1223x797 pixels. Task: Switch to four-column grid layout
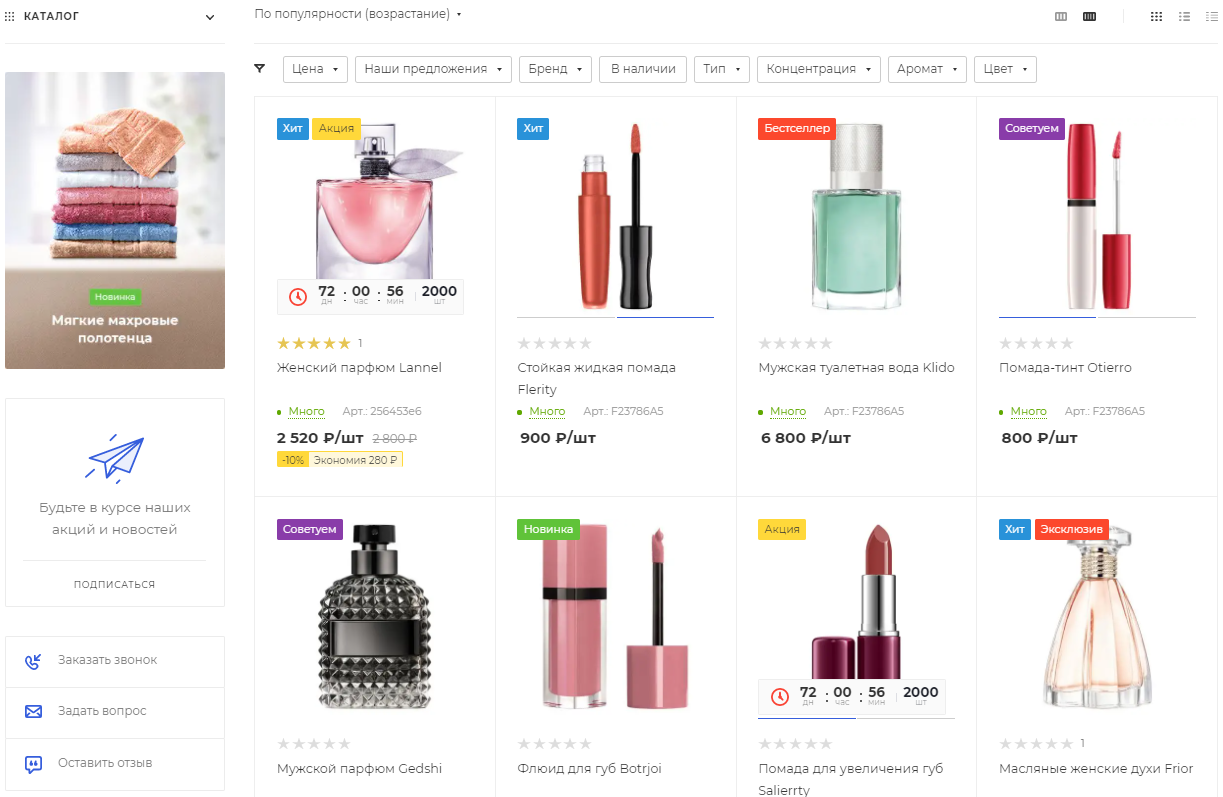click(x=1090, y=17)
